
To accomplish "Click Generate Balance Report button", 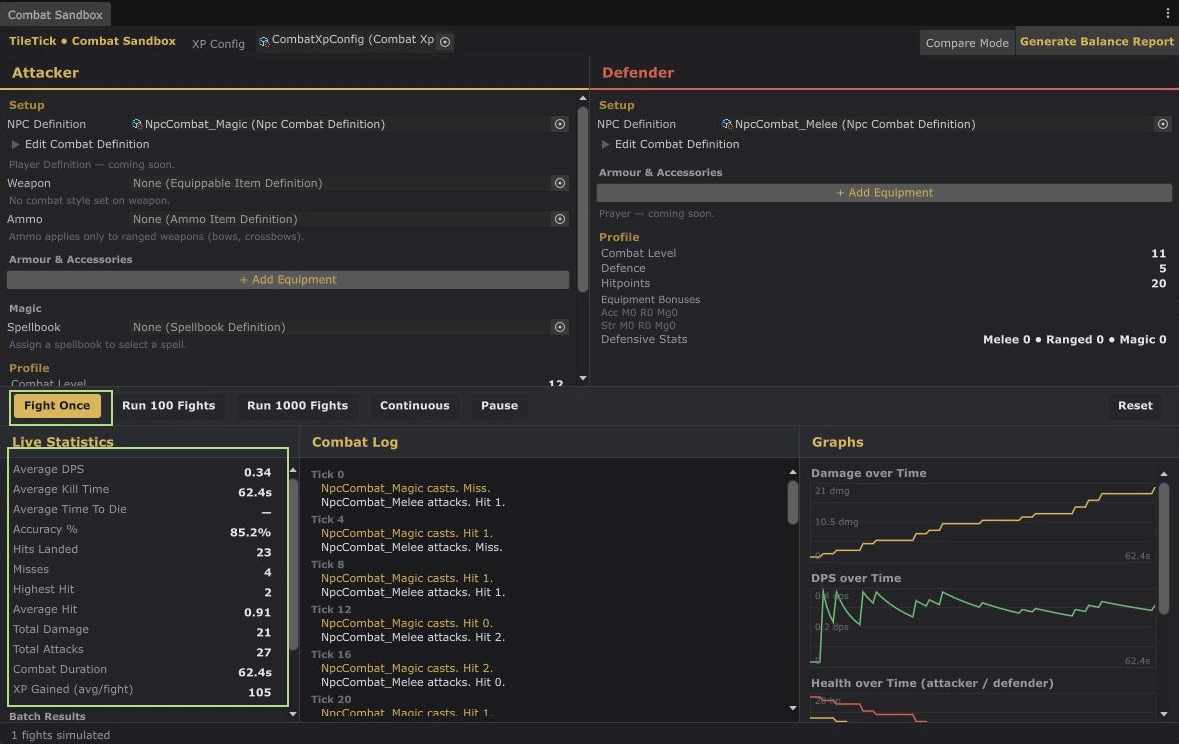I will pyautogui.click(x=1096, y=42).
